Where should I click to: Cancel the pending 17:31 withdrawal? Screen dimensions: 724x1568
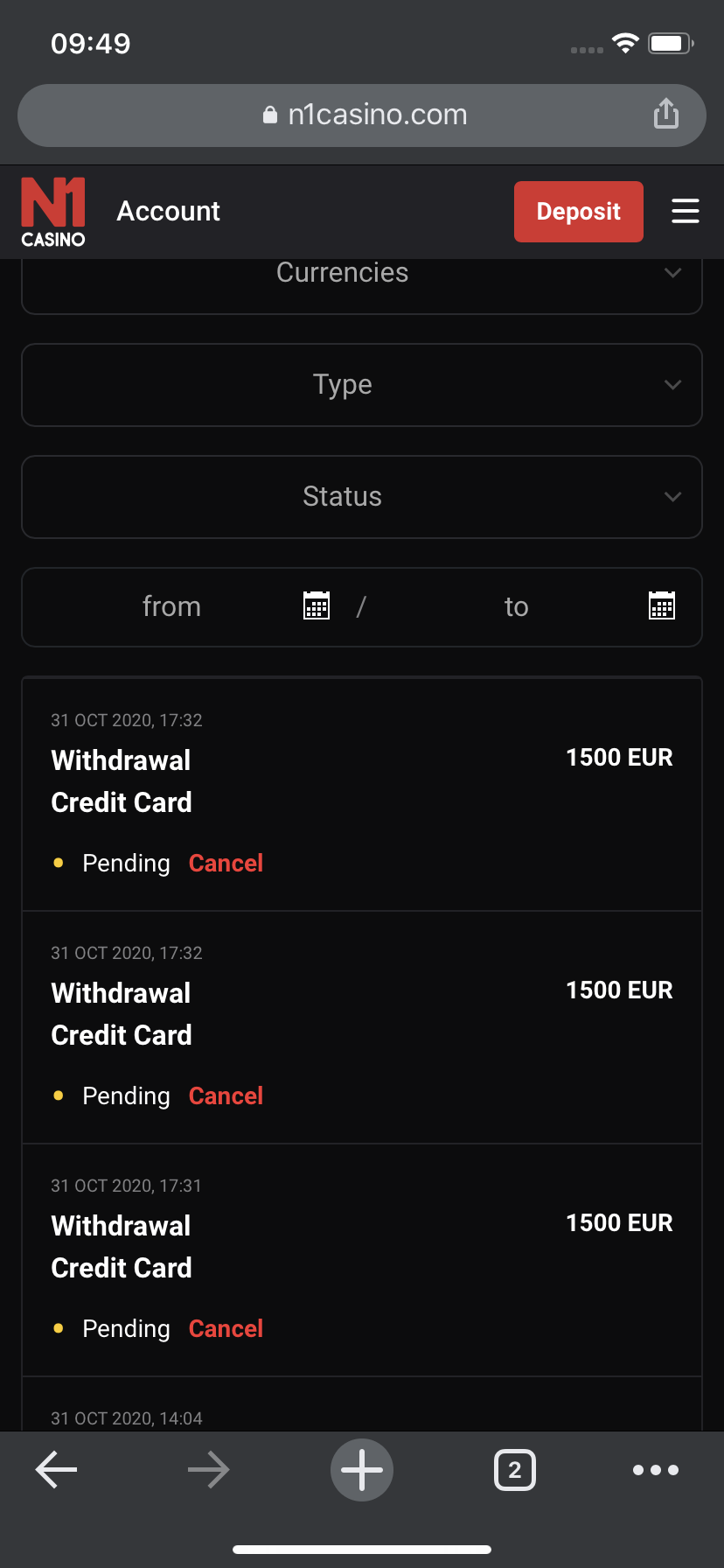(226, 1329)
